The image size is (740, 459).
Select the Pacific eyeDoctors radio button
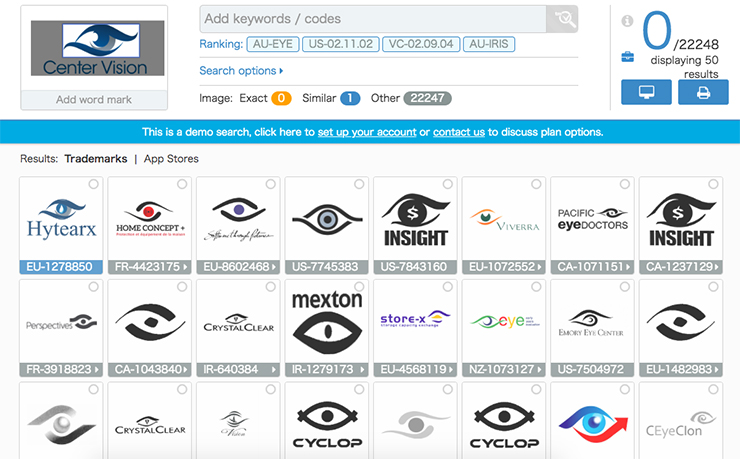(624, 184)
